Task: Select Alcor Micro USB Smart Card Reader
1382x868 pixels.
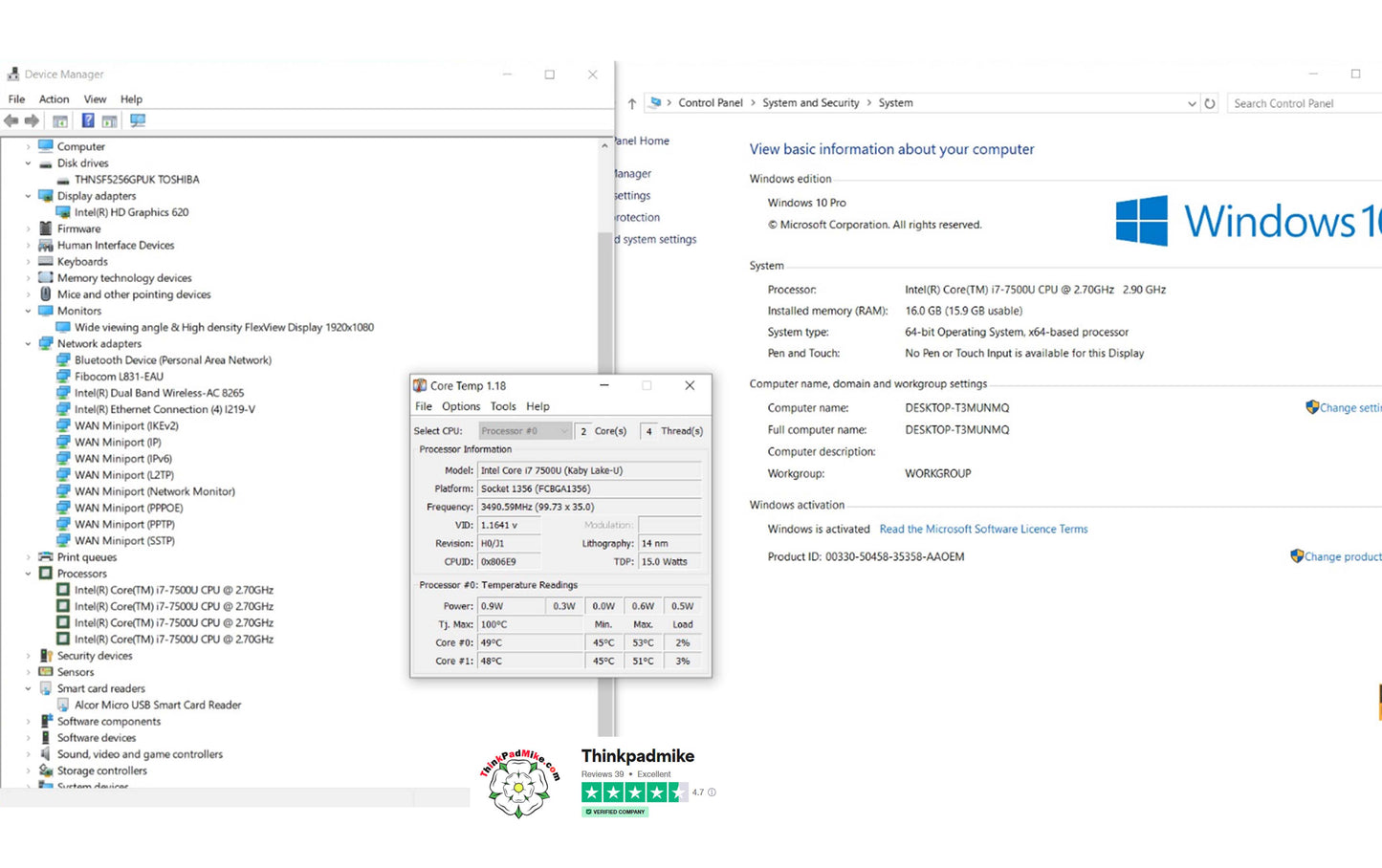Action: pyautogui.click(x=158, y=705)
